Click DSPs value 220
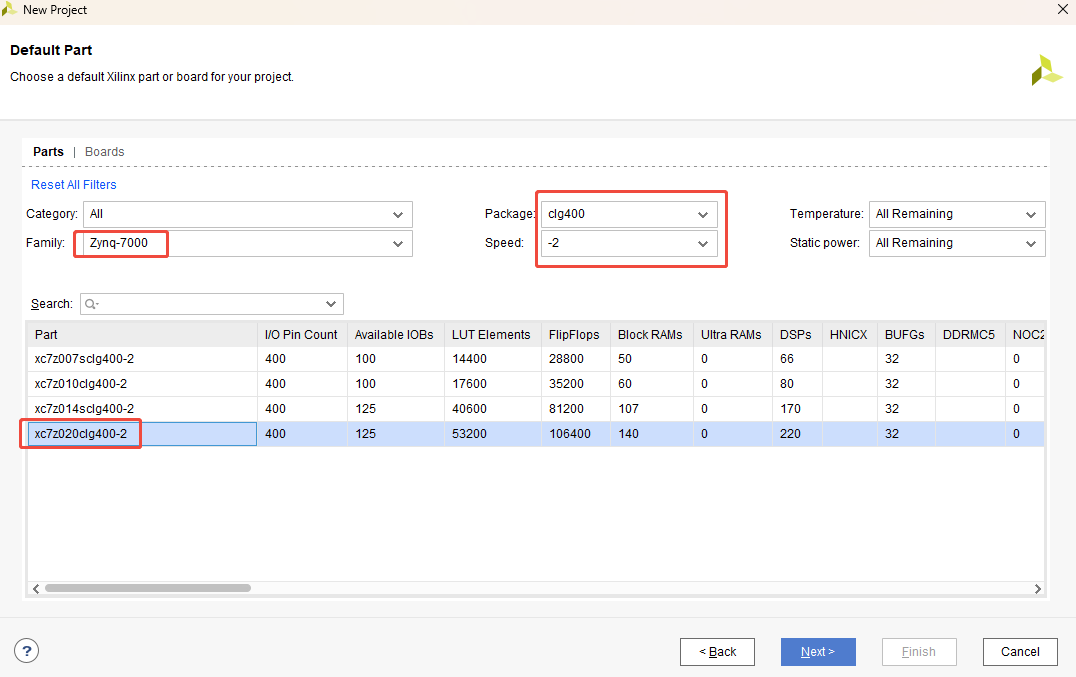1076x677 pixels. click(790, 433)
